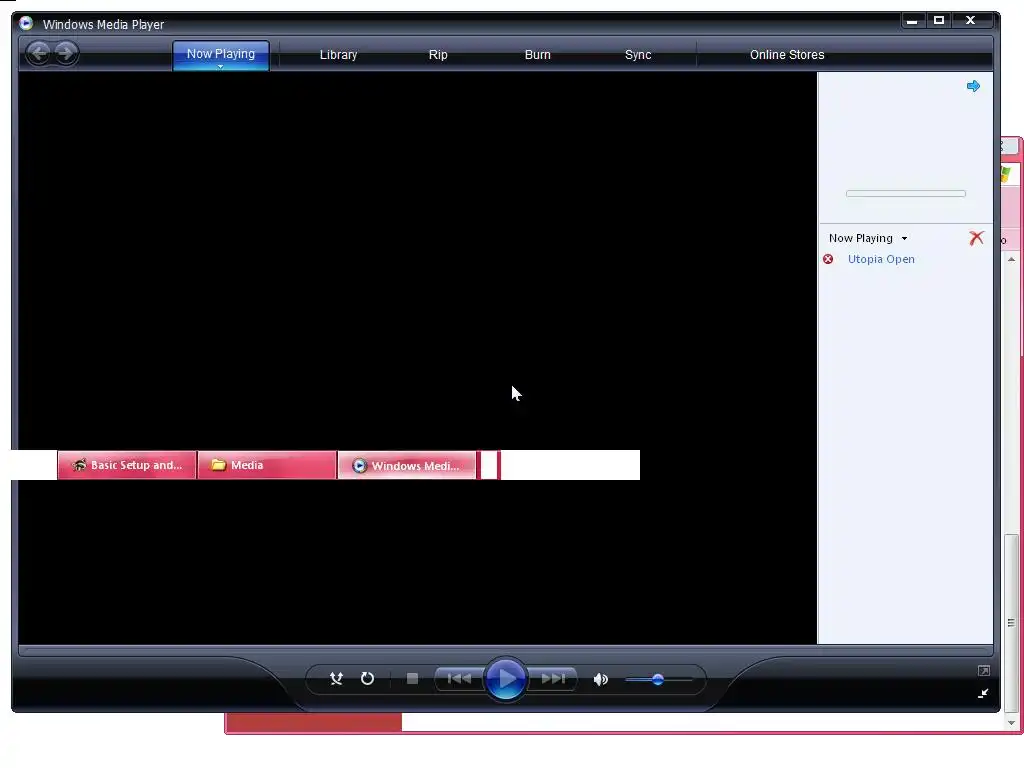The height and width of the screenshot is (768, 1024).
Task: Open the Online Stores tab
Action: click(x=787, y=55)
